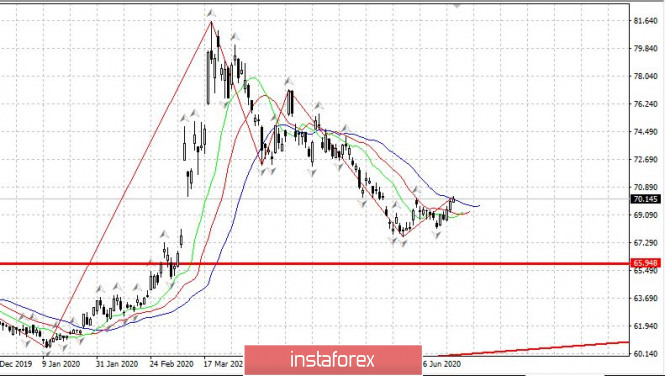Viewport: 665px width, 376px height.
Task: Click the 60.140 price axis label
Action: (645, 354)
